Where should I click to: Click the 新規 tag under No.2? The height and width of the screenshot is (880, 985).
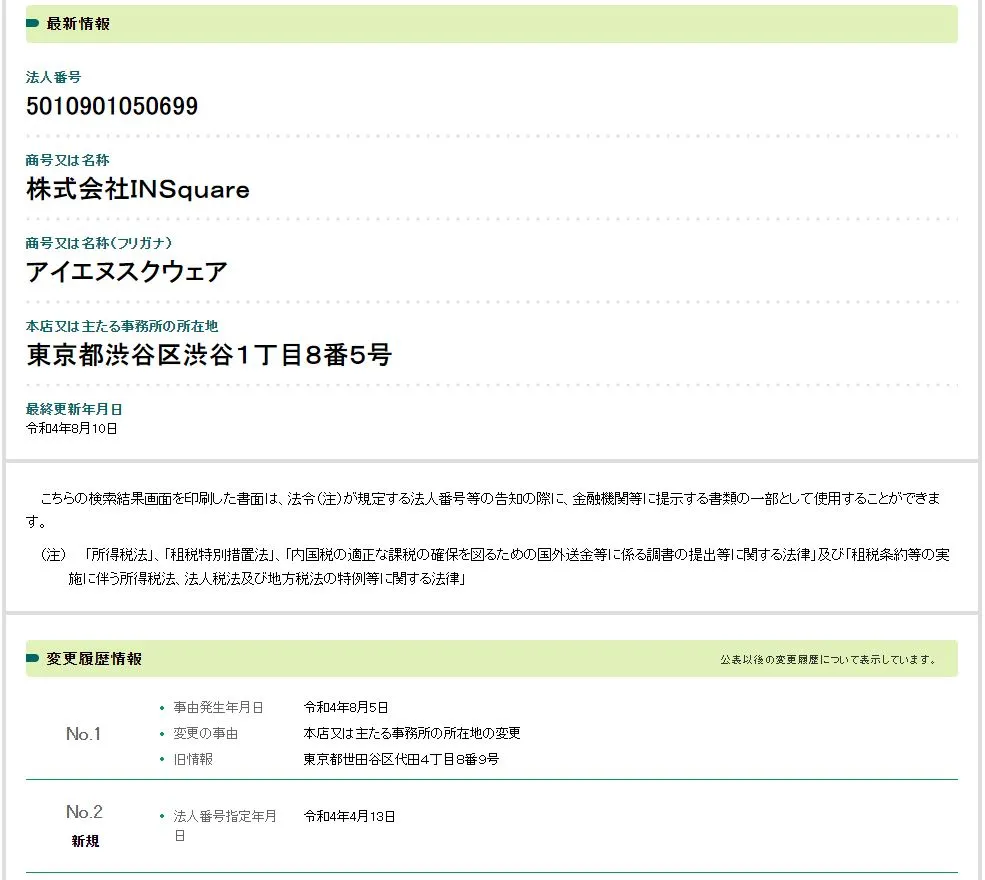click(x=85, y=841)
